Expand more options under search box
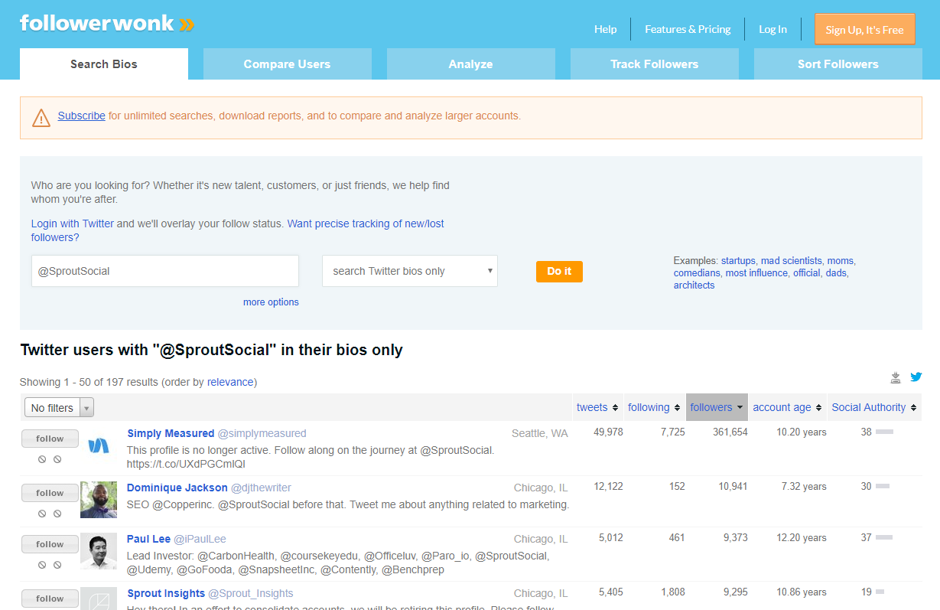Screen dimensions: 940x610 [x=270, y=302]
